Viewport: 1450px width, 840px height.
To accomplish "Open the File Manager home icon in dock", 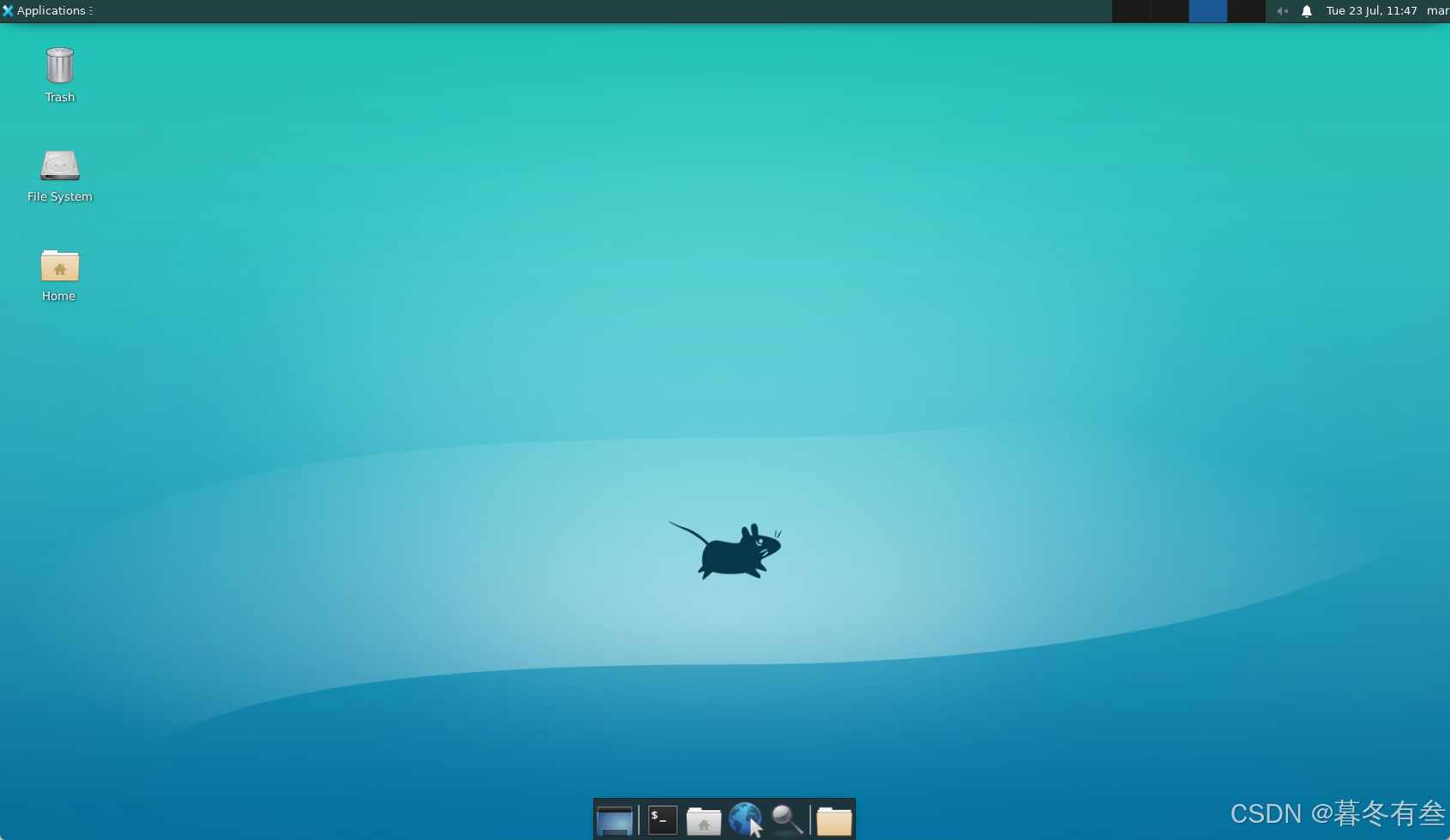I will (x=703, y=820).
